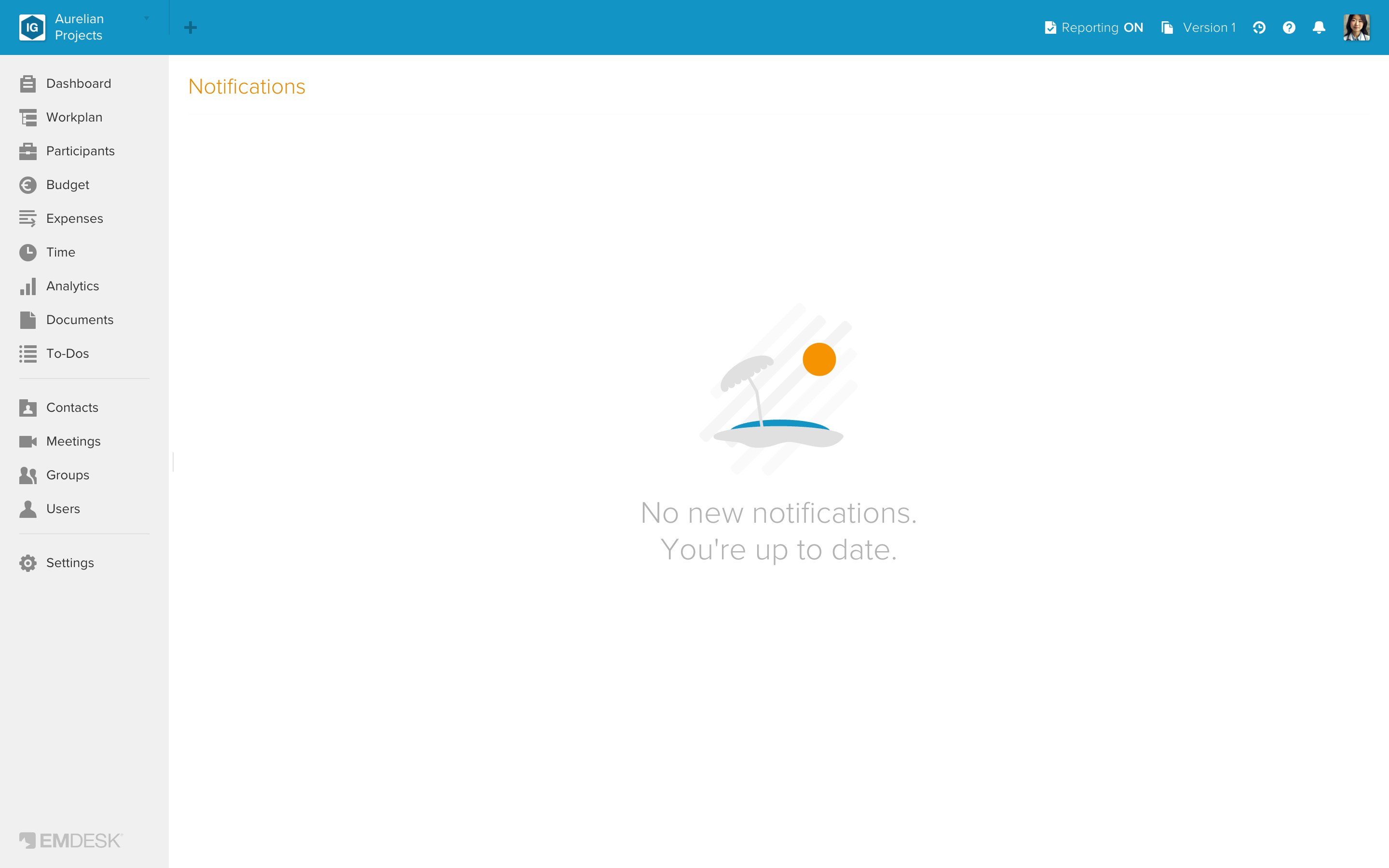Click the Aurelian Projects name text
The image size is (1389, 868).
pos(79,27)
